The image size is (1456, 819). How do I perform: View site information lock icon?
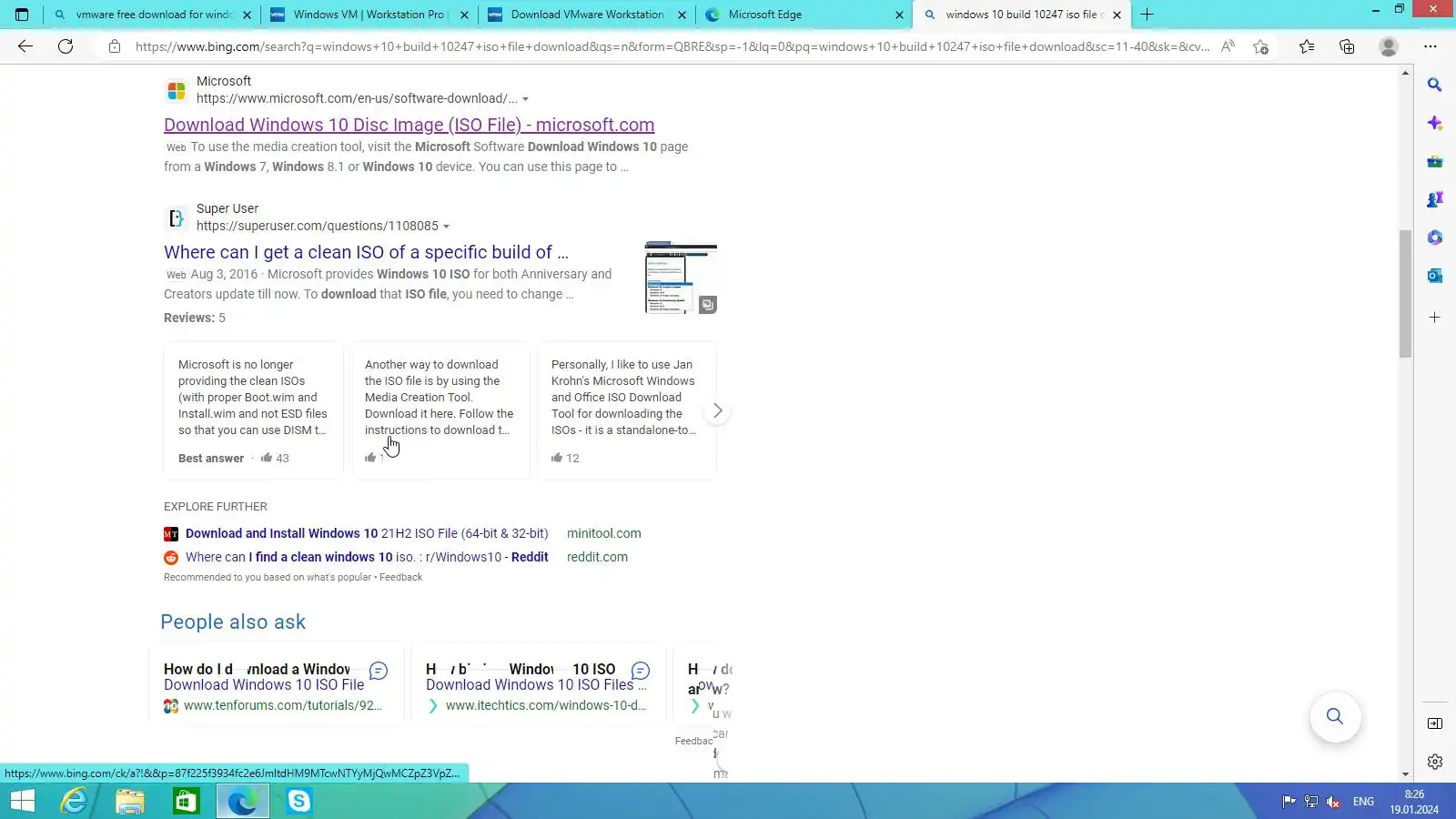[x=115, y=46]
